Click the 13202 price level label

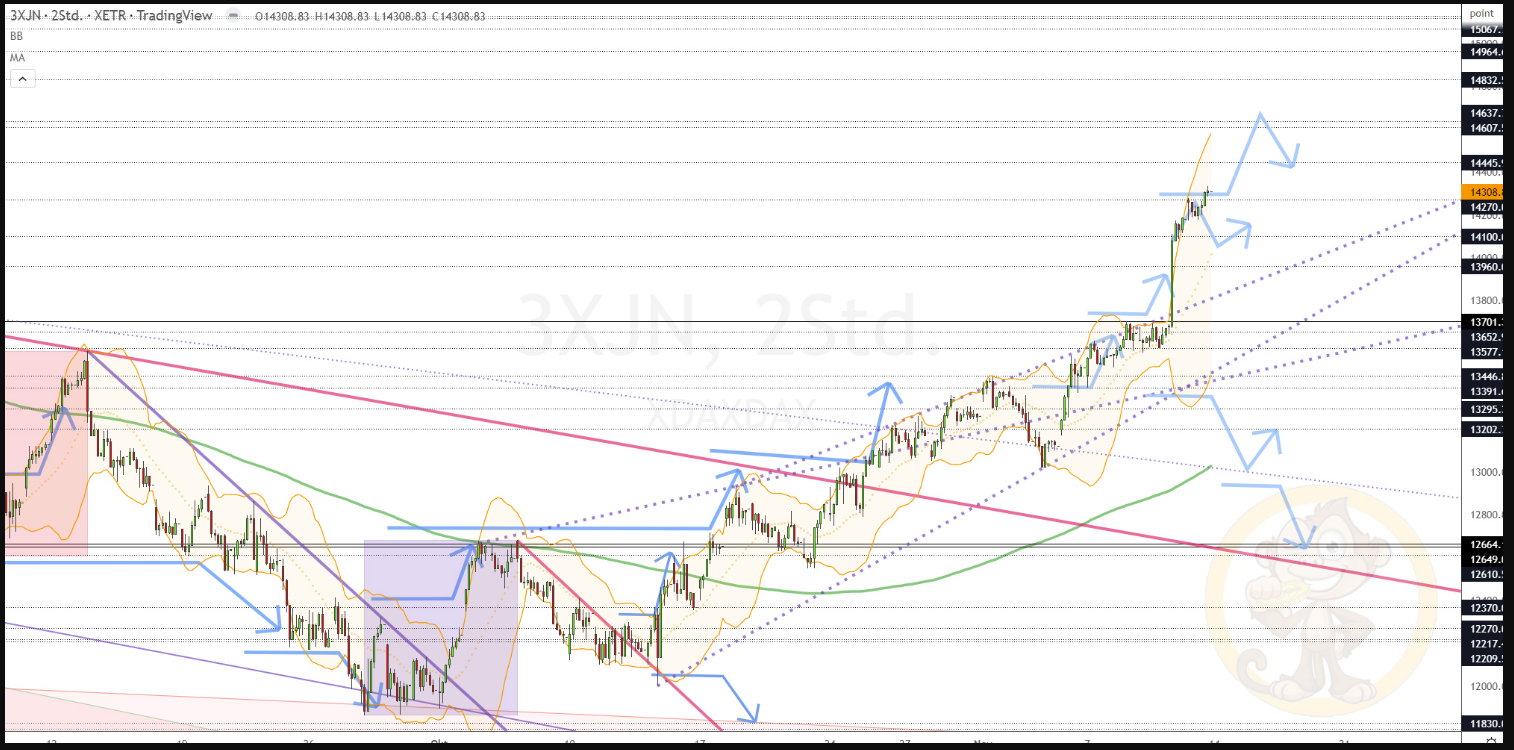point(1483,429)
